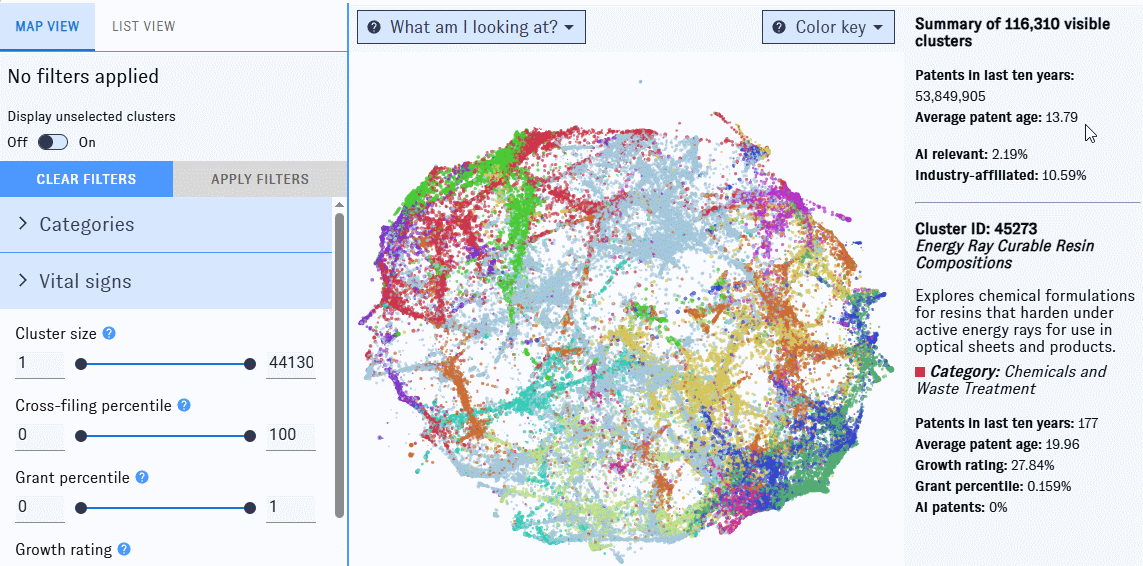Screen dimensions: 1143x566
Task: Click the 'AI relevant: 2.19%' line
Action: coord(972,155)
